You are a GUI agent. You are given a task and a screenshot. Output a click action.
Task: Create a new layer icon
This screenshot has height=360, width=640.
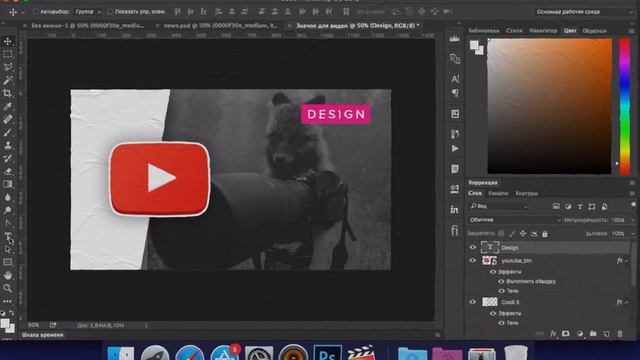607,333
